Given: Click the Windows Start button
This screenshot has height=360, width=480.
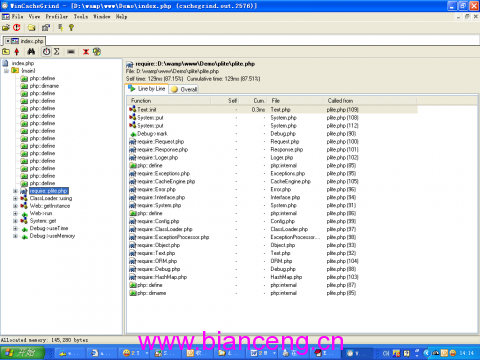Looking at the screenshot, I should (22, 353).
